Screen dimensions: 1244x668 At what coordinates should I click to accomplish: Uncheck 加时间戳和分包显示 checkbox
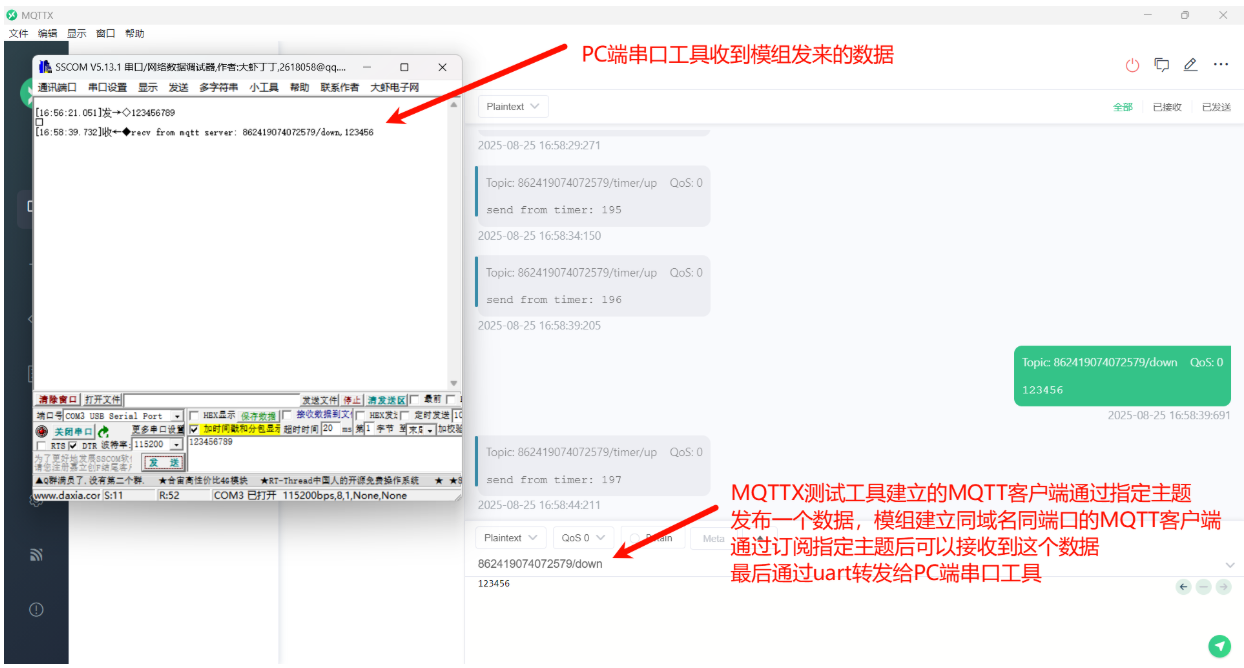(194, 429)
